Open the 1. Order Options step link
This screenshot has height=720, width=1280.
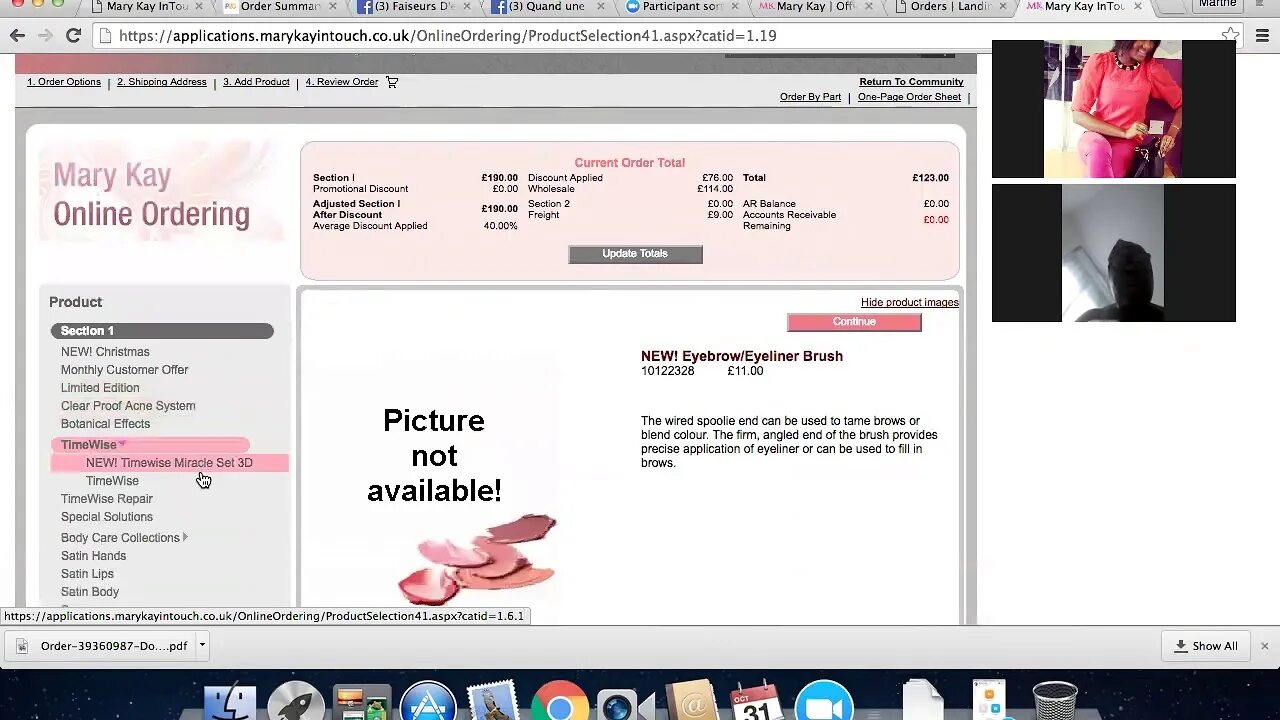tap(64, 82)
